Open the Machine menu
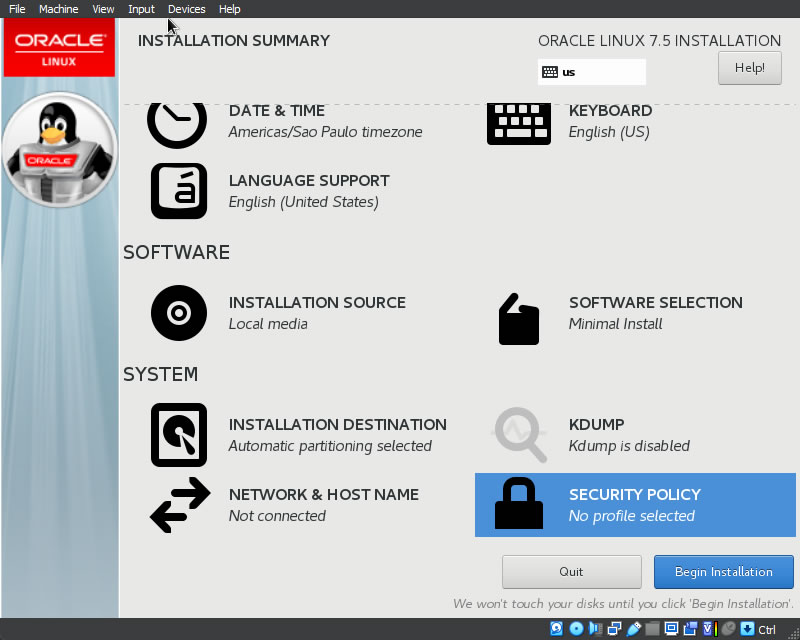 (x=59, y=9)
